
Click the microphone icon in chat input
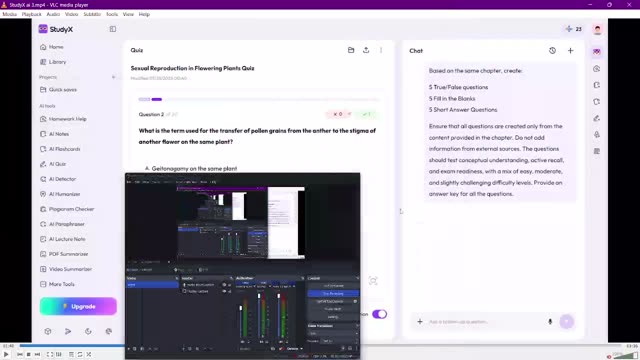coord(550,322)
